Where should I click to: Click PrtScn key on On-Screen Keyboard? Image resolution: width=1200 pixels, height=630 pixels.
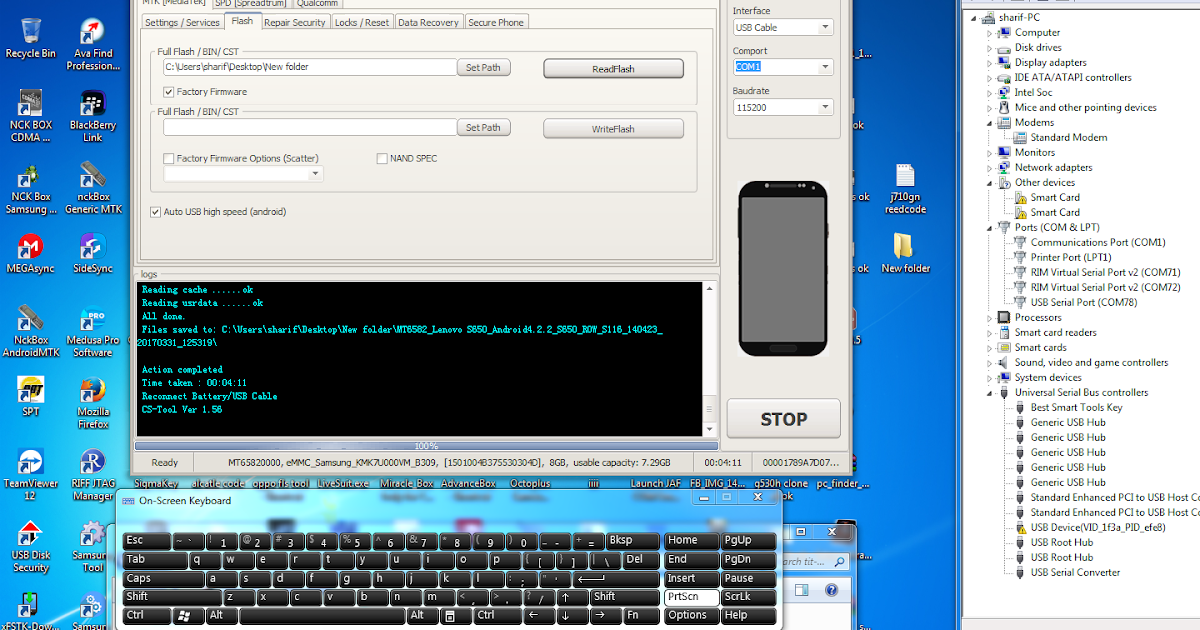click(692, 597)
